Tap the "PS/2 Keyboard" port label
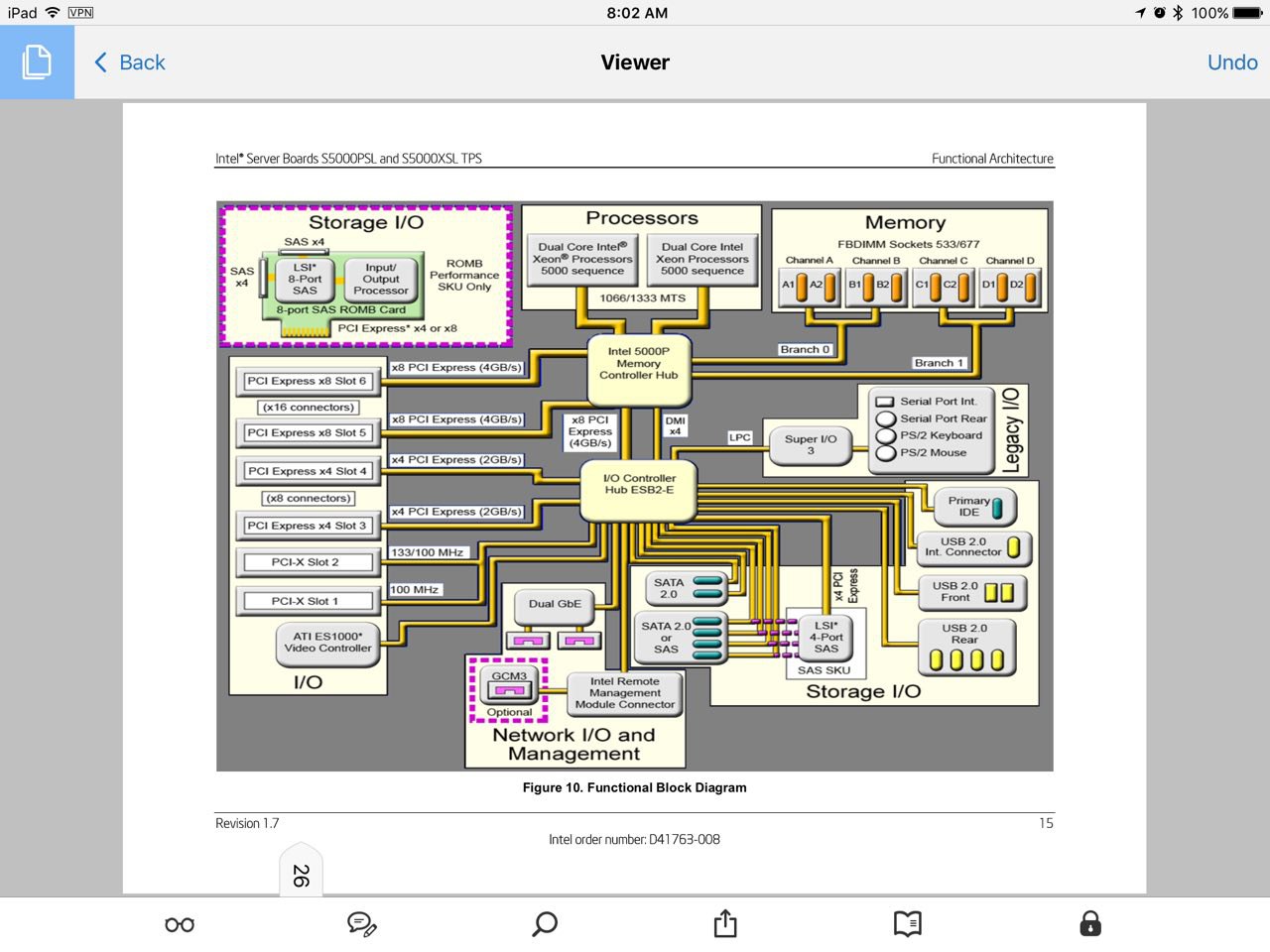The height and width of the screenshot is (952, 1270). pyautogui.click(x=941, y=435)
